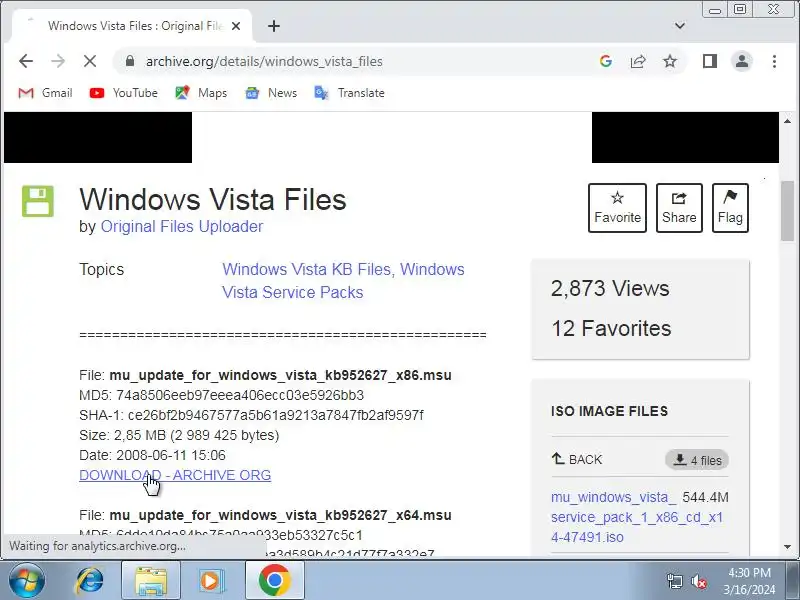Open the Original Files Uploader link
Image resolution: width=800 pixels, height=600 pixels.
[x=182, y=227]
